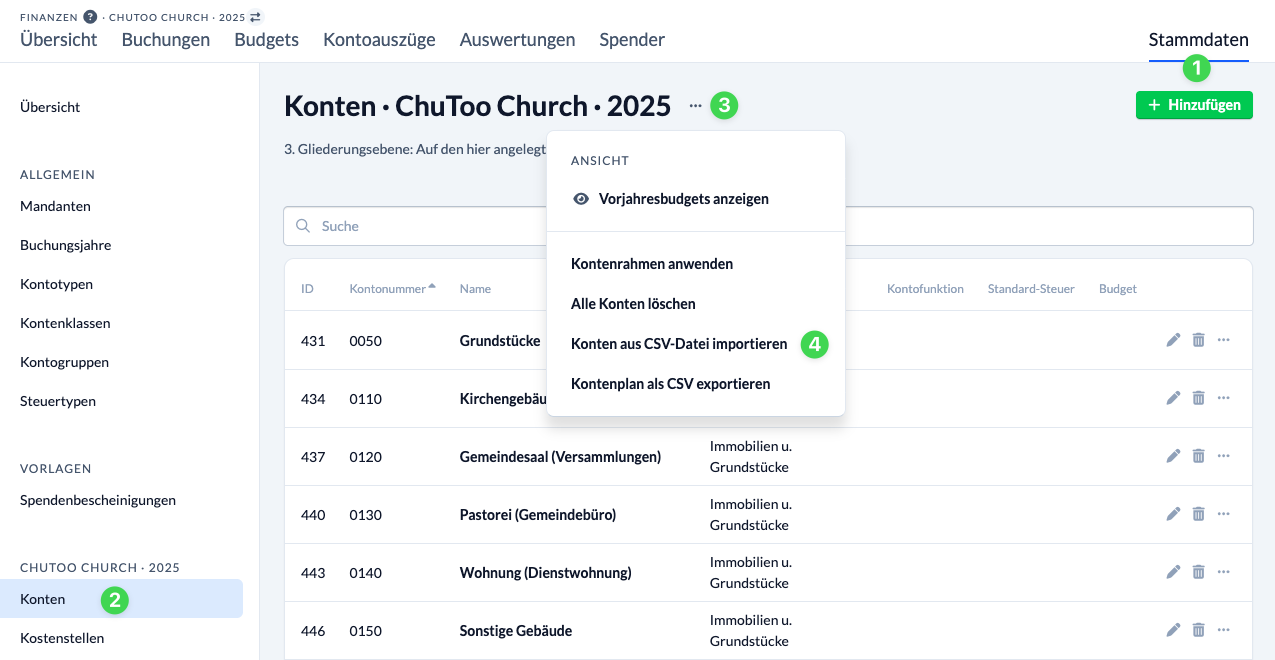This screenshot has width=1275, height=660.
Task: Open row actions for Sonstige Gebäude
Action: pos(1223,630)
